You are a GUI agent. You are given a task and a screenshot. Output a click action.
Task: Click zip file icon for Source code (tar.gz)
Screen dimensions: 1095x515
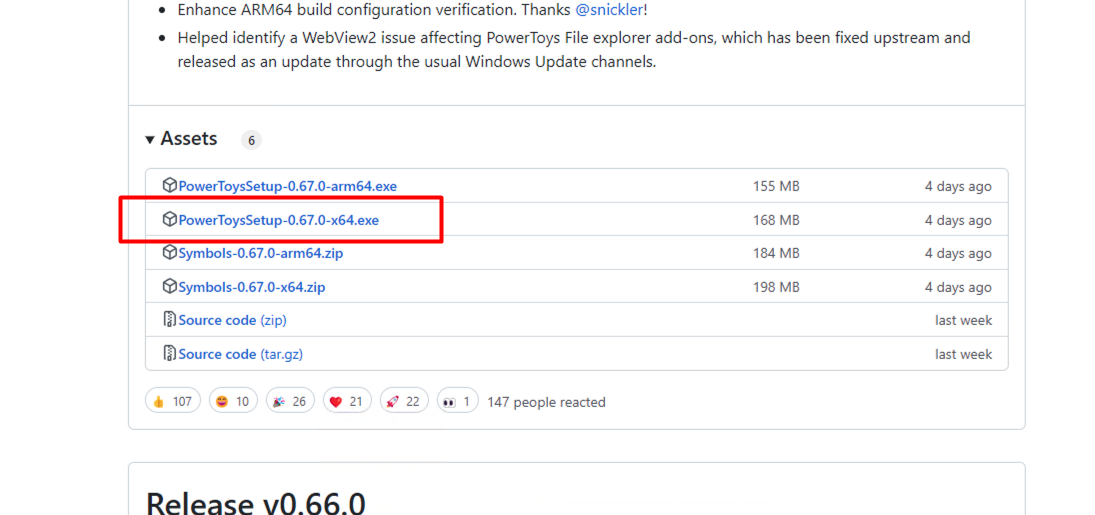[x=170, y=354]
